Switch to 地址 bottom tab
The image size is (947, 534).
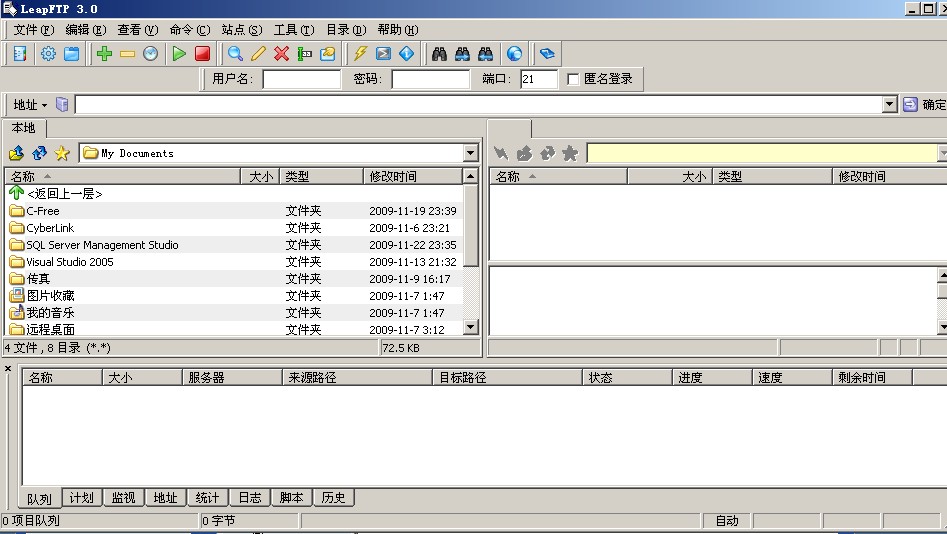click(x=165, y=497)
